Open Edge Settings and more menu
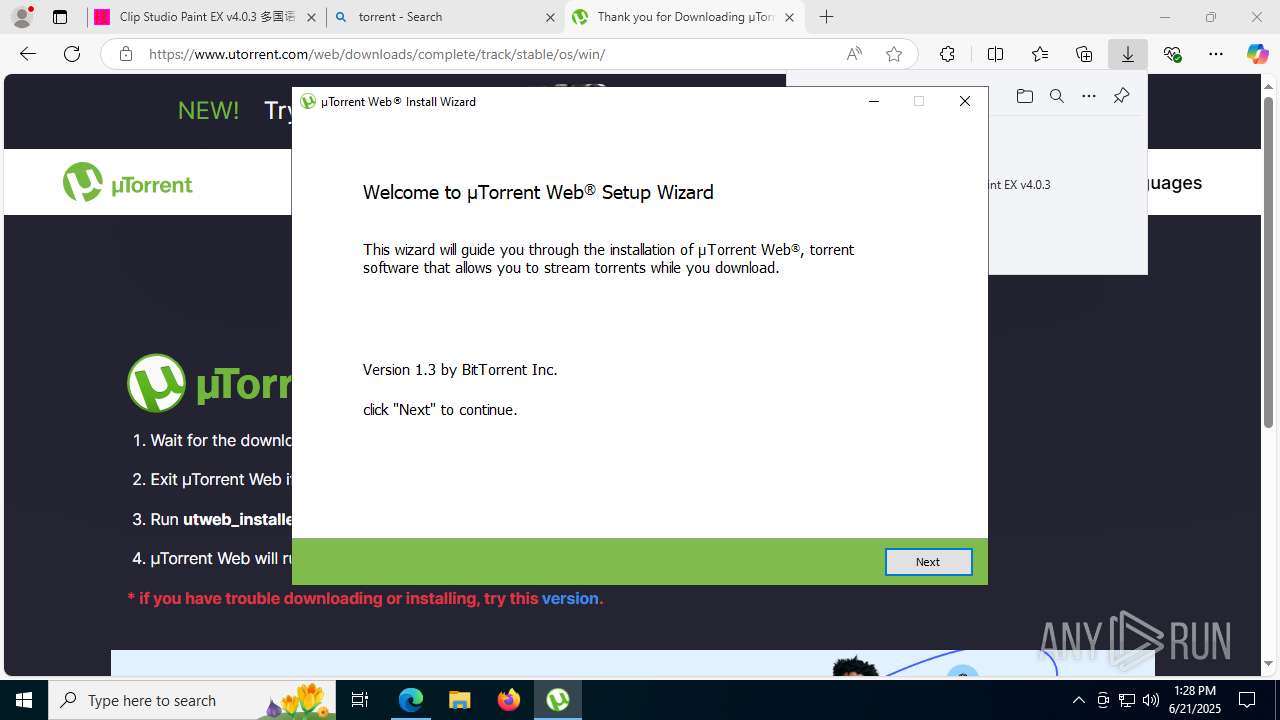1280x720 pixels. point(1216,54)
